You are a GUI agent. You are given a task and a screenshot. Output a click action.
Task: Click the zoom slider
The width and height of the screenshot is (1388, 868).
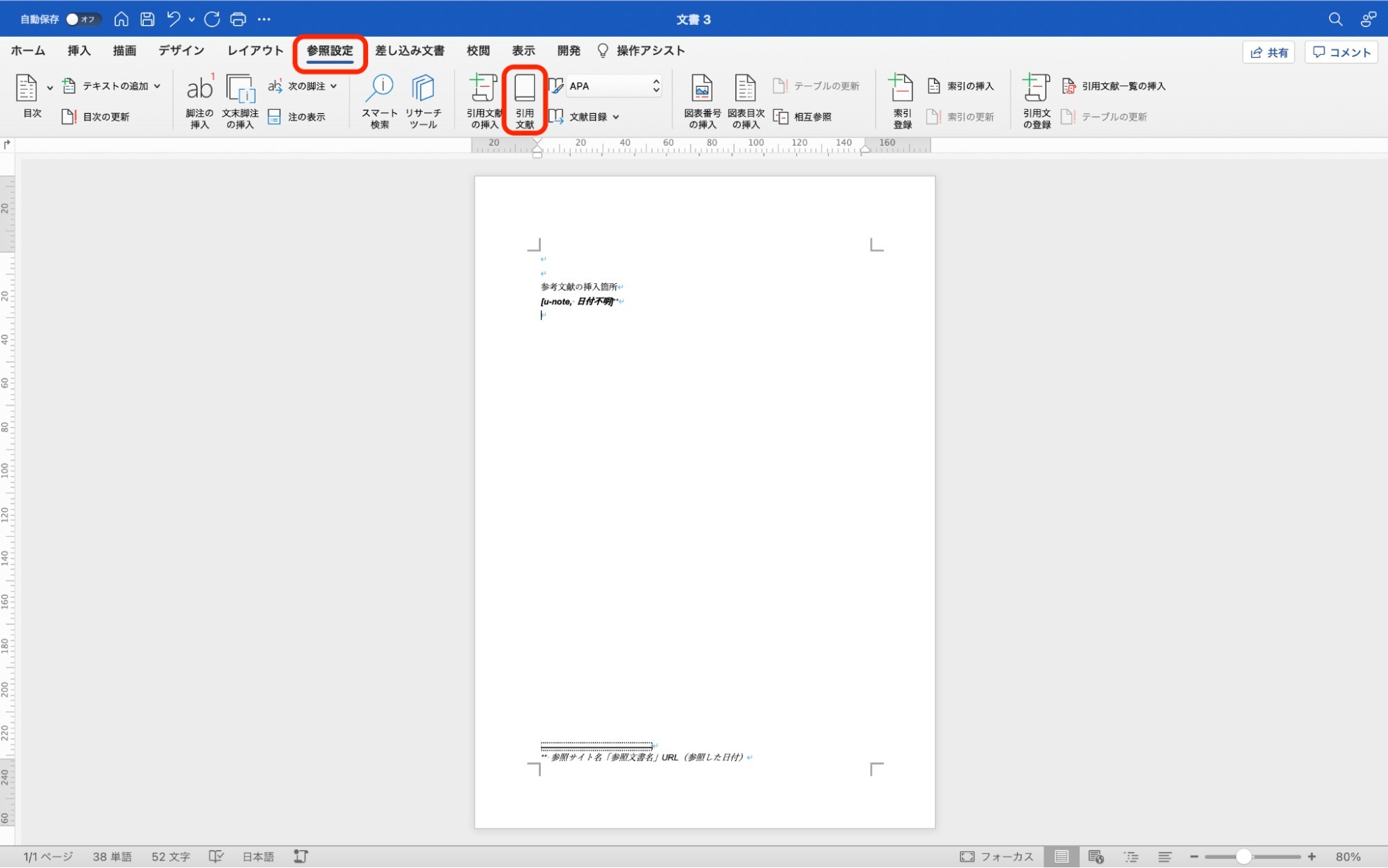click(1252, 857)
